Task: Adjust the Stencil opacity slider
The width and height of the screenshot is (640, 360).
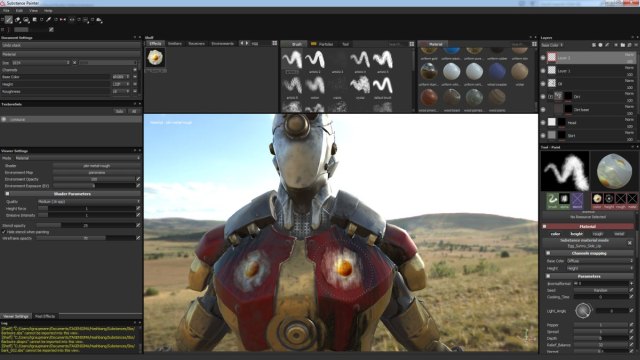Action: coord(86,225)
